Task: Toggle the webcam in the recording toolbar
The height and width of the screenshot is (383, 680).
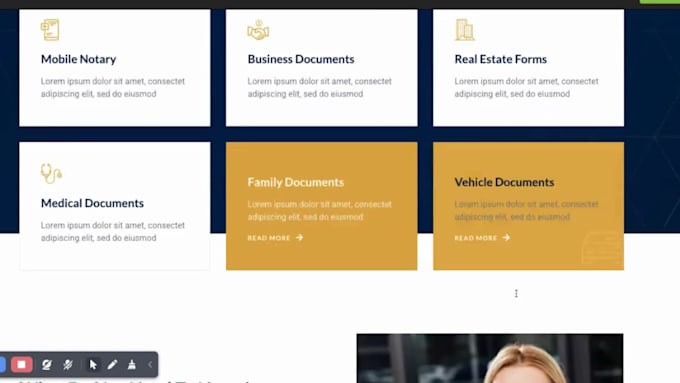Action: (x=47, y=365)
